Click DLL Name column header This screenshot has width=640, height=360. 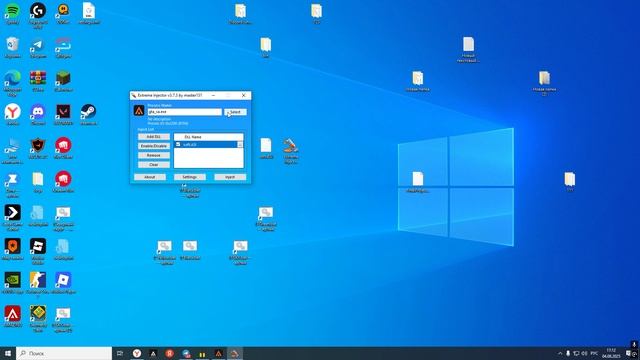209,137
